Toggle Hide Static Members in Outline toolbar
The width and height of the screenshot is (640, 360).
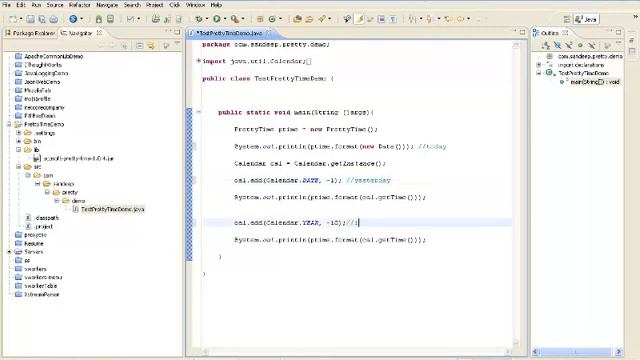tap(569, 46)
